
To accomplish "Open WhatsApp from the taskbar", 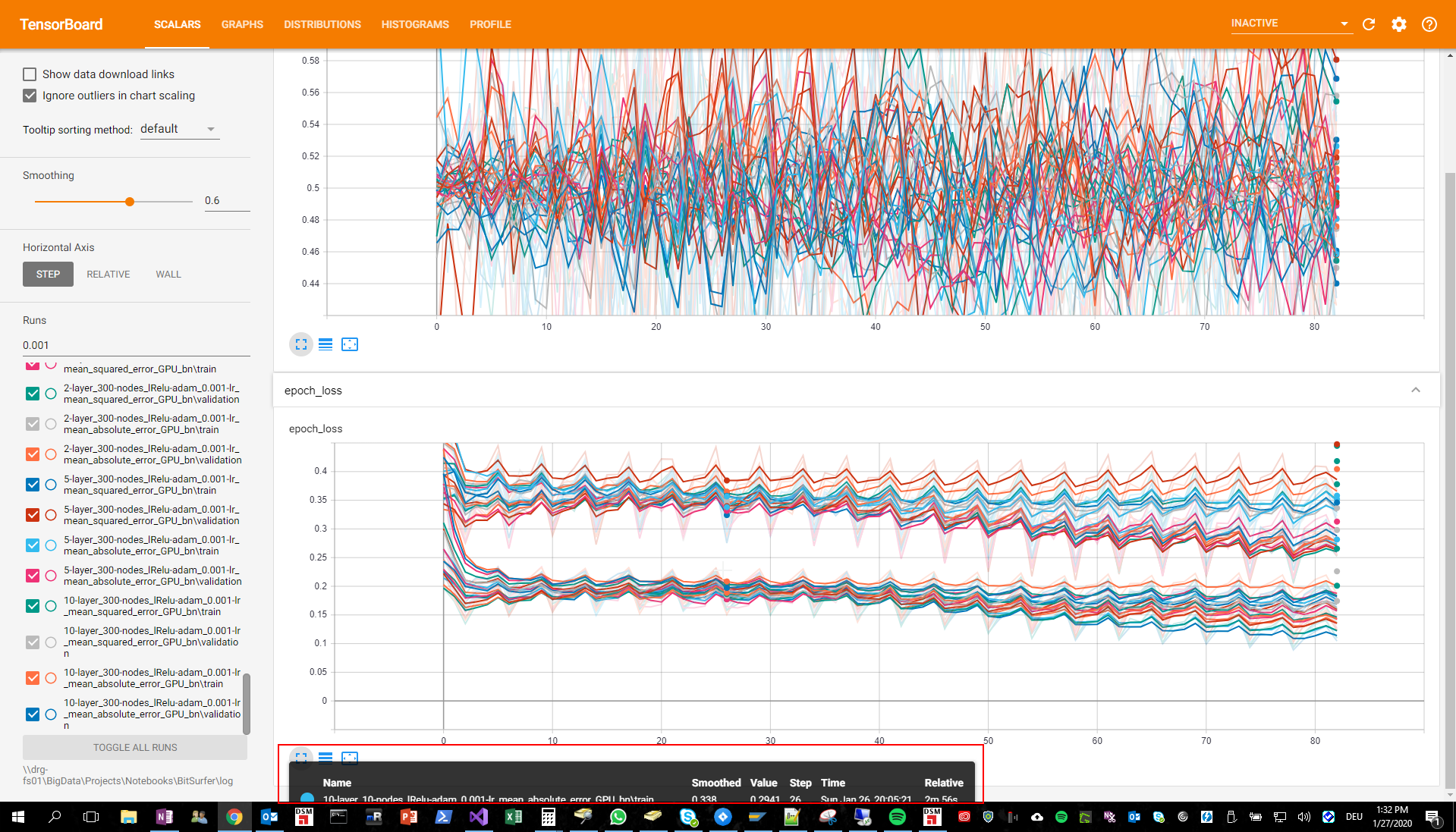I will click(x=618, y=817).
